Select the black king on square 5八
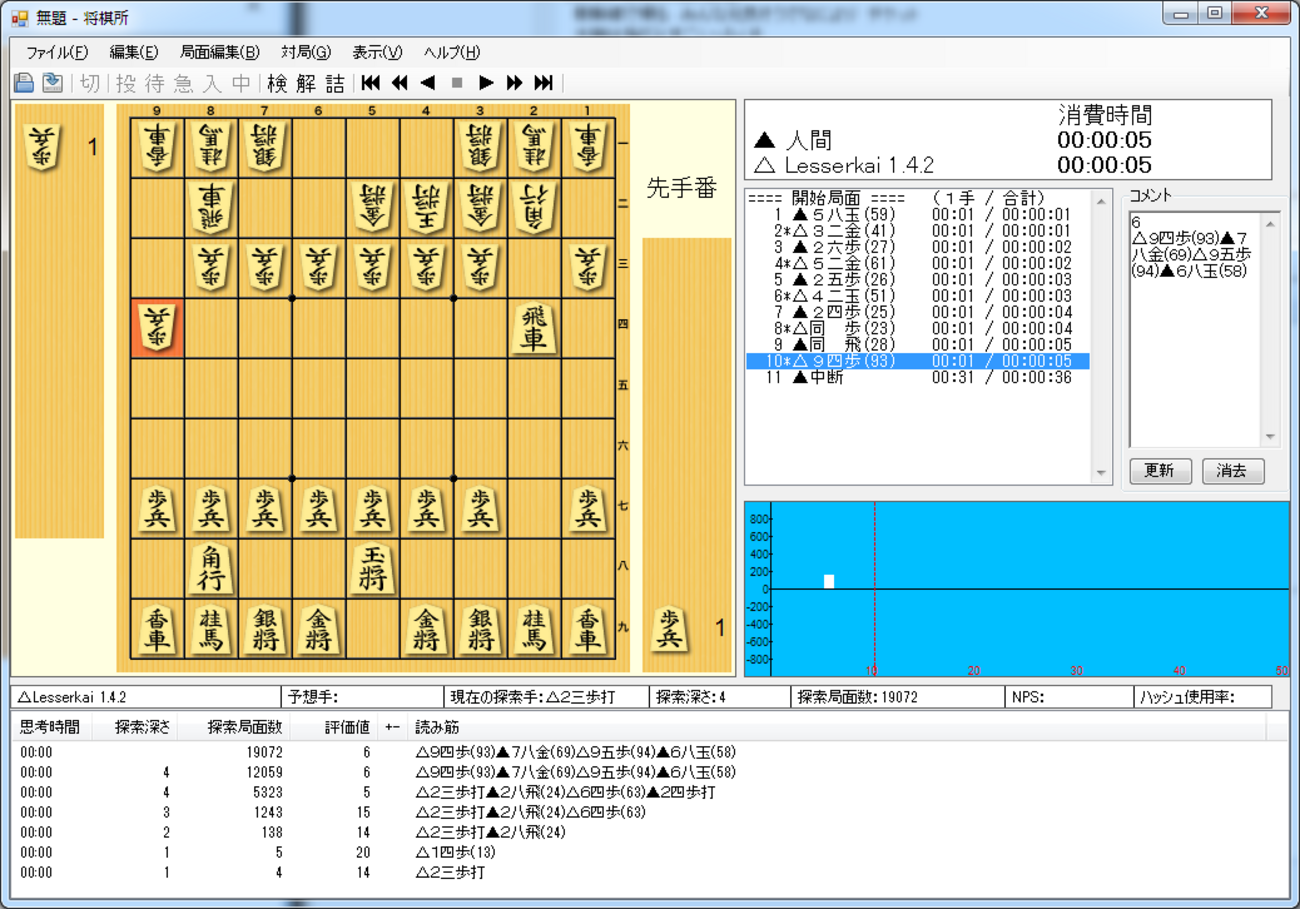This screenshot has height=909, width=1300. click(x=373, y=568)
